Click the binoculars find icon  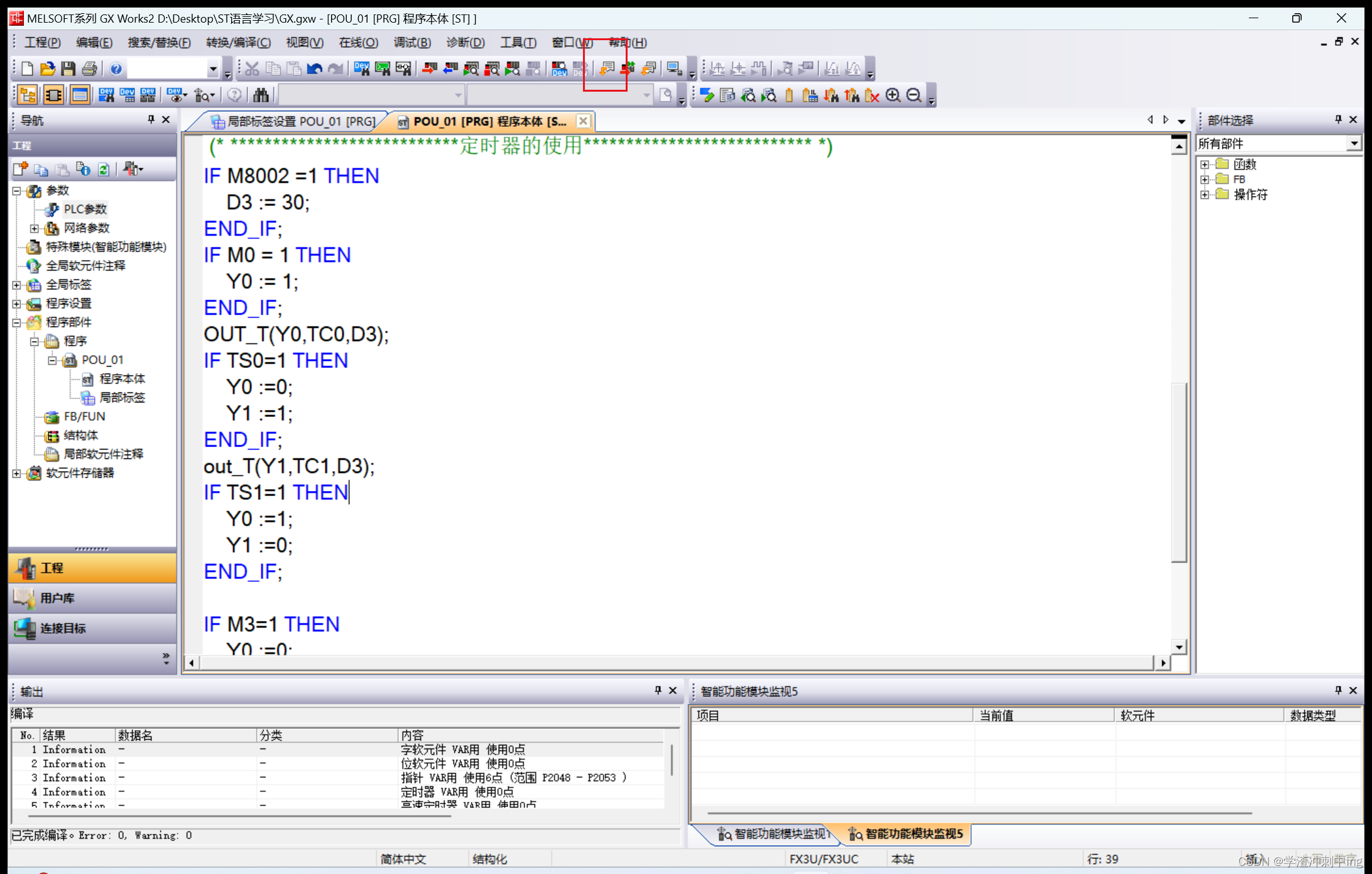pos(261,95)
